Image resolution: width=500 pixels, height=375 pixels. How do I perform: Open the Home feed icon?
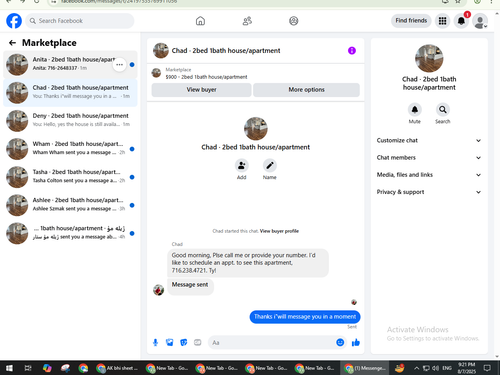200,21
